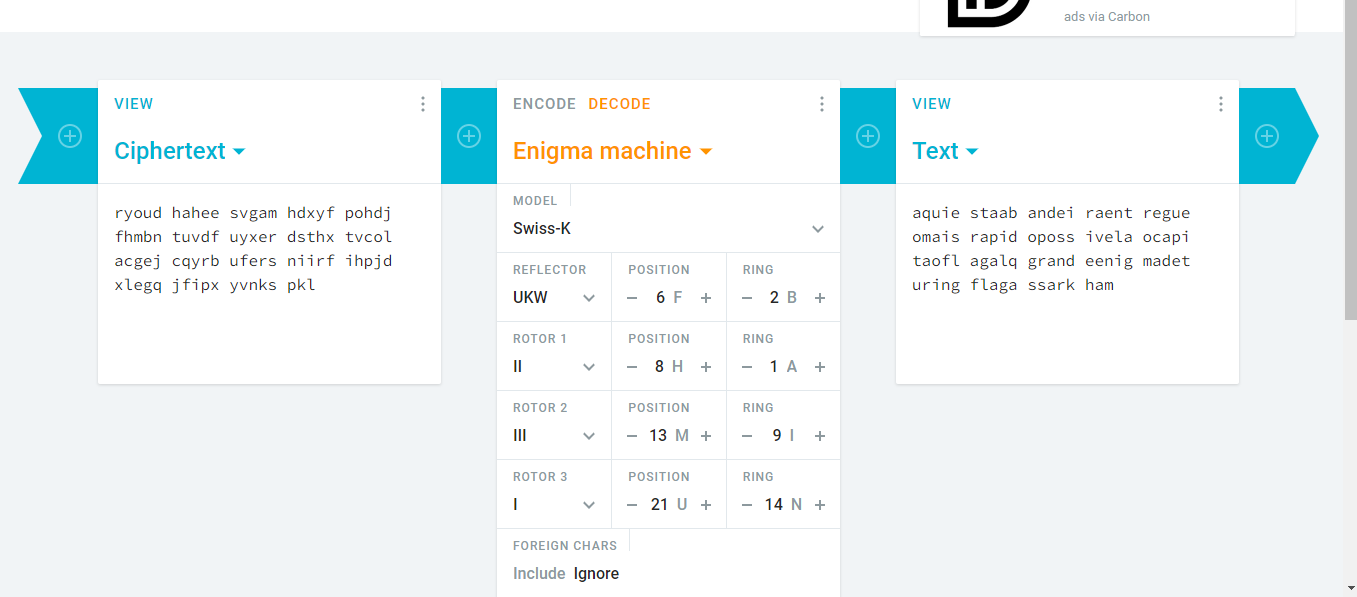Click the reflector ring field showing 2 B
Viewport: 1357px width, 597px height.
(784, 298)
